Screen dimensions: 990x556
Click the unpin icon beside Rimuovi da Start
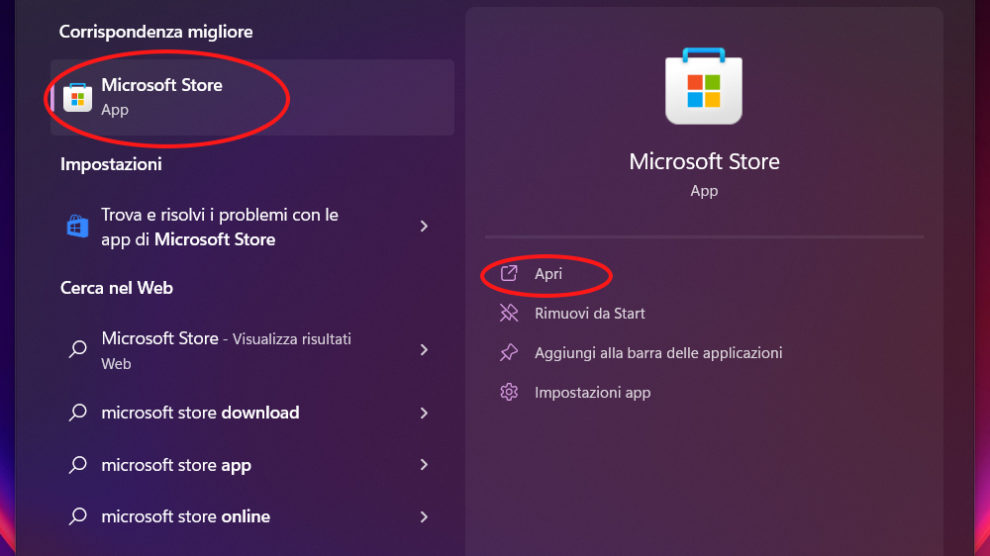point(509,313)
